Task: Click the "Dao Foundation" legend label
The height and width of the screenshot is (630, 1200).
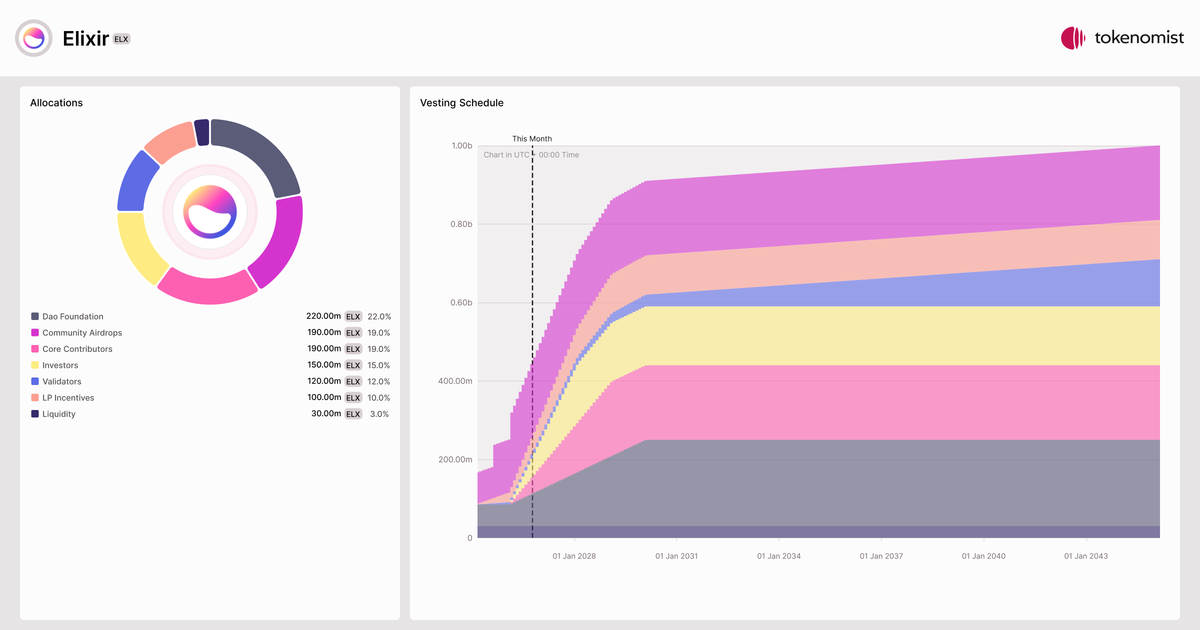Action: [73, 317]
